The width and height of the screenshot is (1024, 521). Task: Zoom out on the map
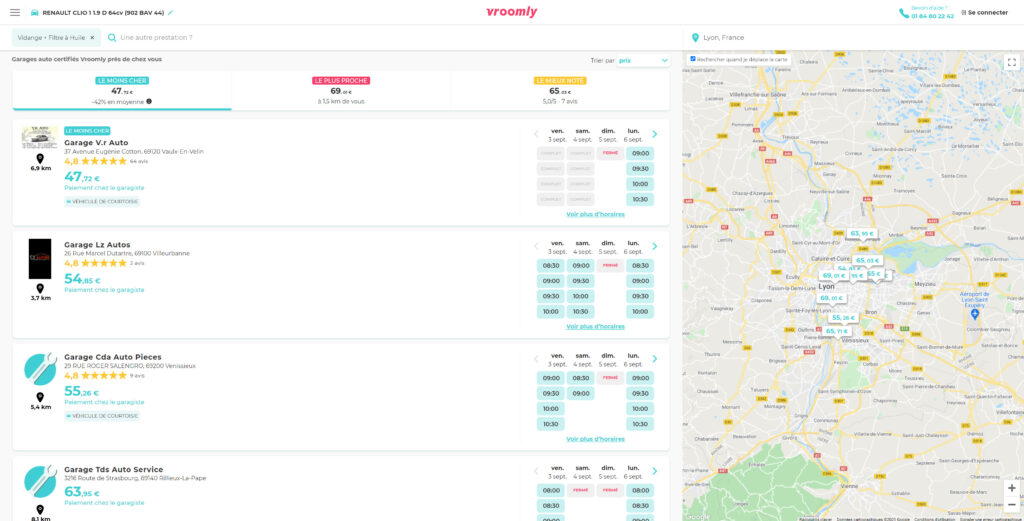coord(1012,504)
